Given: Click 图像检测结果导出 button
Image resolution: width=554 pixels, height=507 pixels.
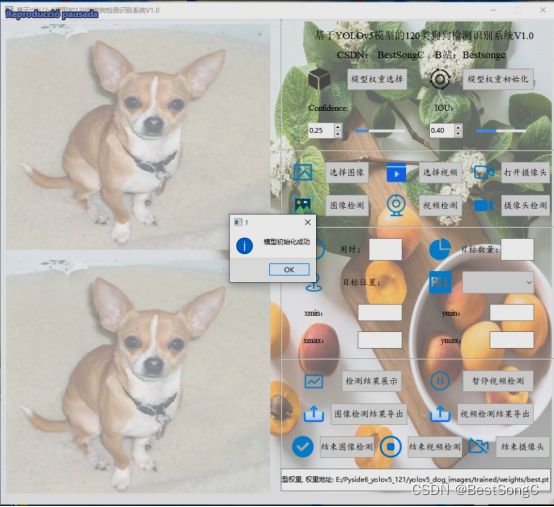Looking at the screenshot, I should pyautogui.click(x=369, y=414).
